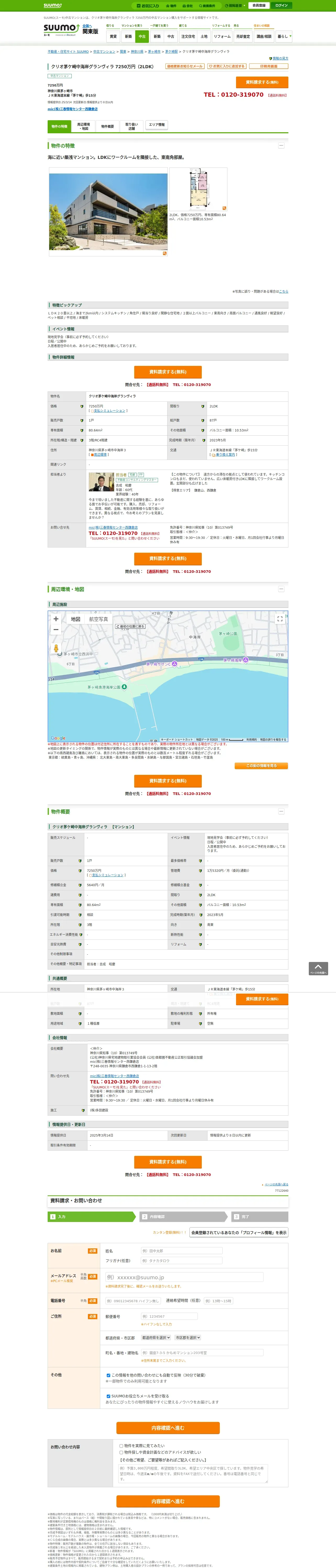The width and height of the screenshot is (336, 1568).
Task: Open 支払シミュレーション link in detail table
Action: [x=109, y=411]
